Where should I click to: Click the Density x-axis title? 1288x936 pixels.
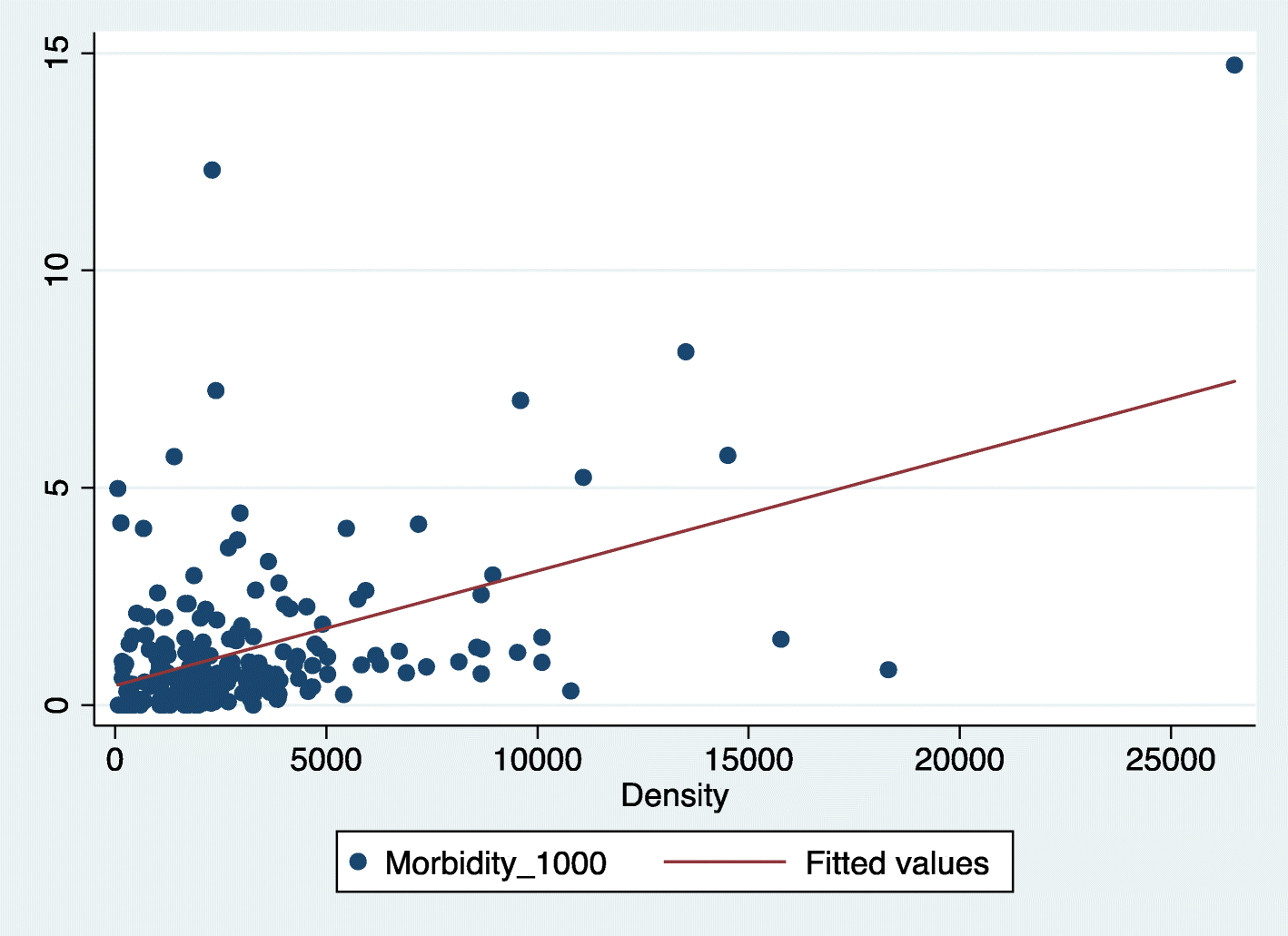tap(674, 795)
